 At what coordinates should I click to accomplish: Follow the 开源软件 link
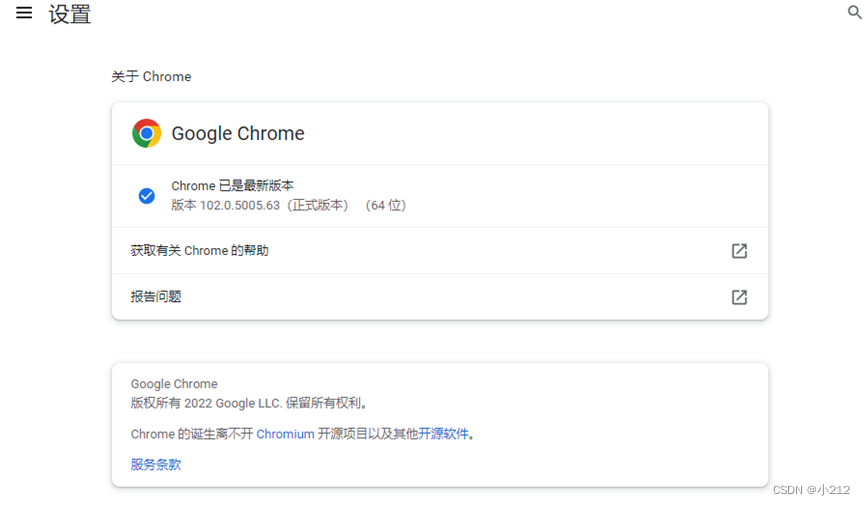click(x=443, y=434)
